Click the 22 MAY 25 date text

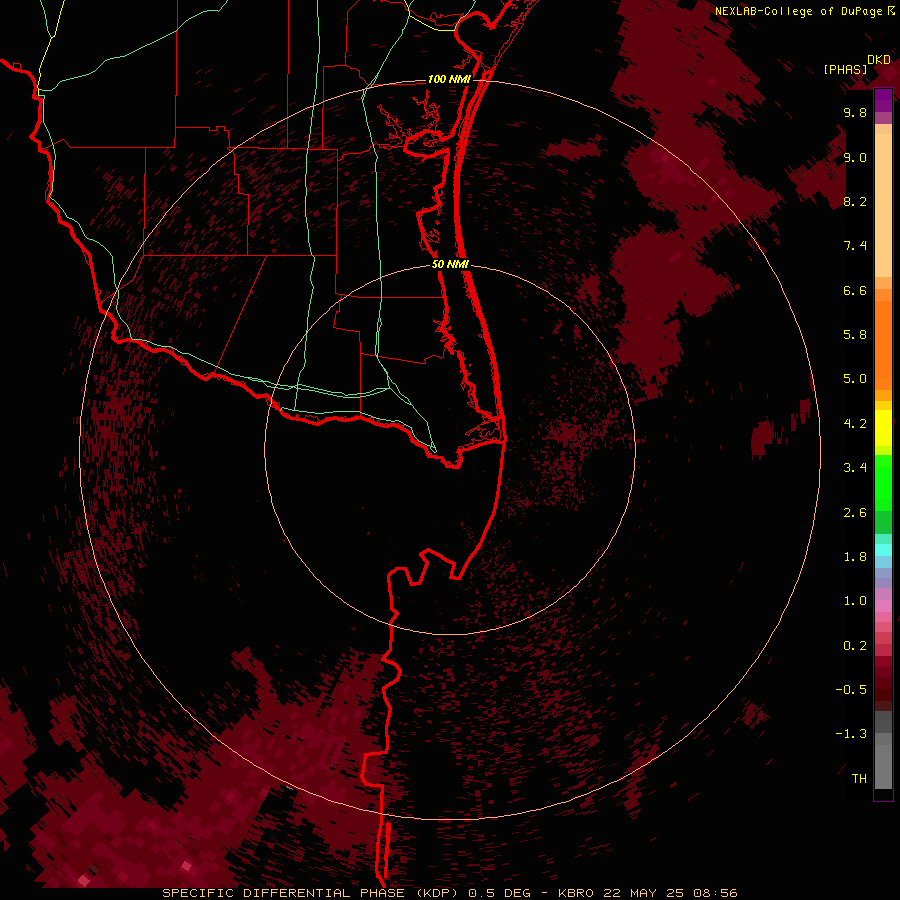point(643,893)
